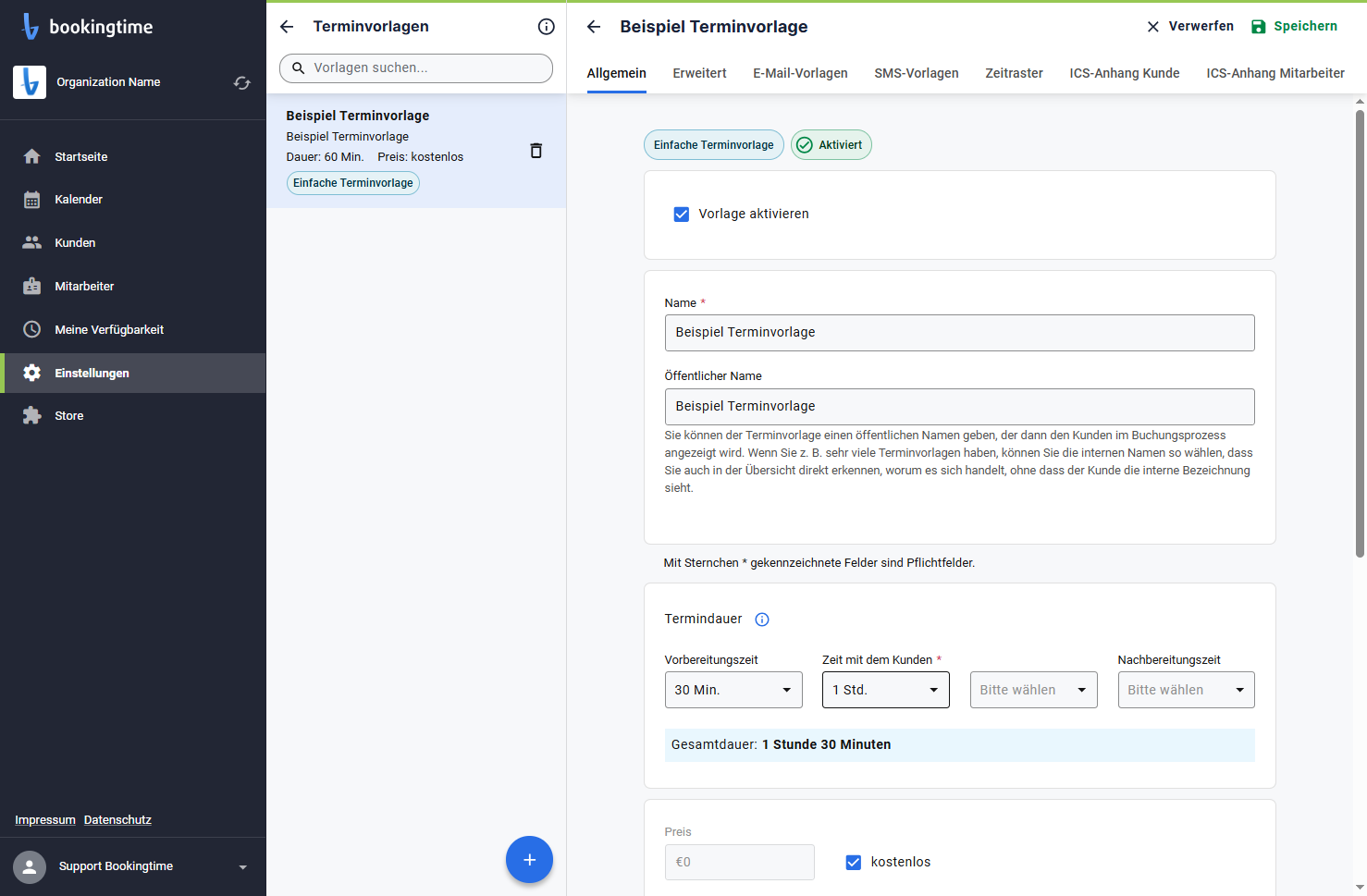Open Startseite home icon in sidebar
This screenshot has width=1367, height=896.
point(32,156)
